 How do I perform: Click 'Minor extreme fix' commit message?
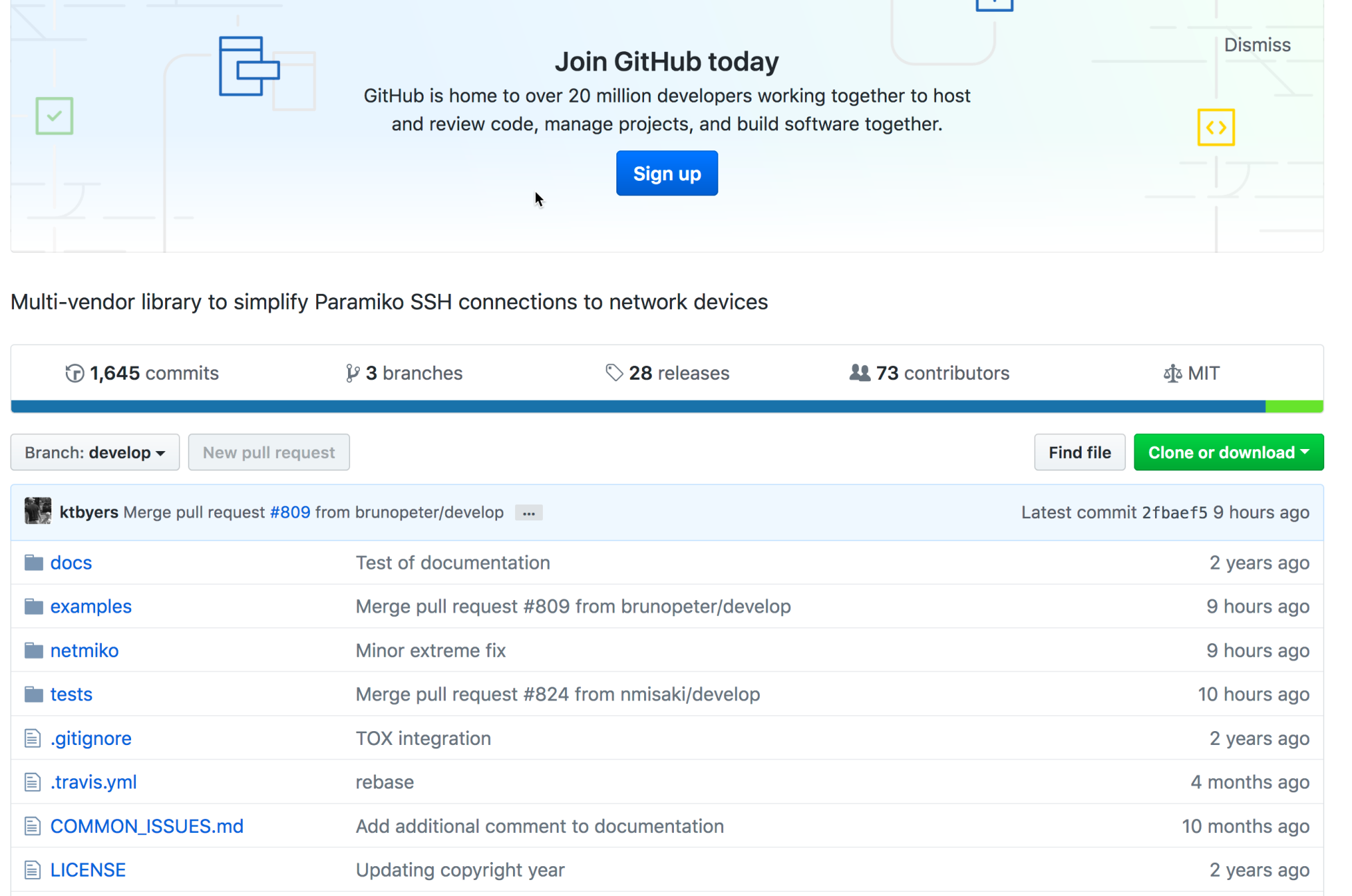point(431,651)
